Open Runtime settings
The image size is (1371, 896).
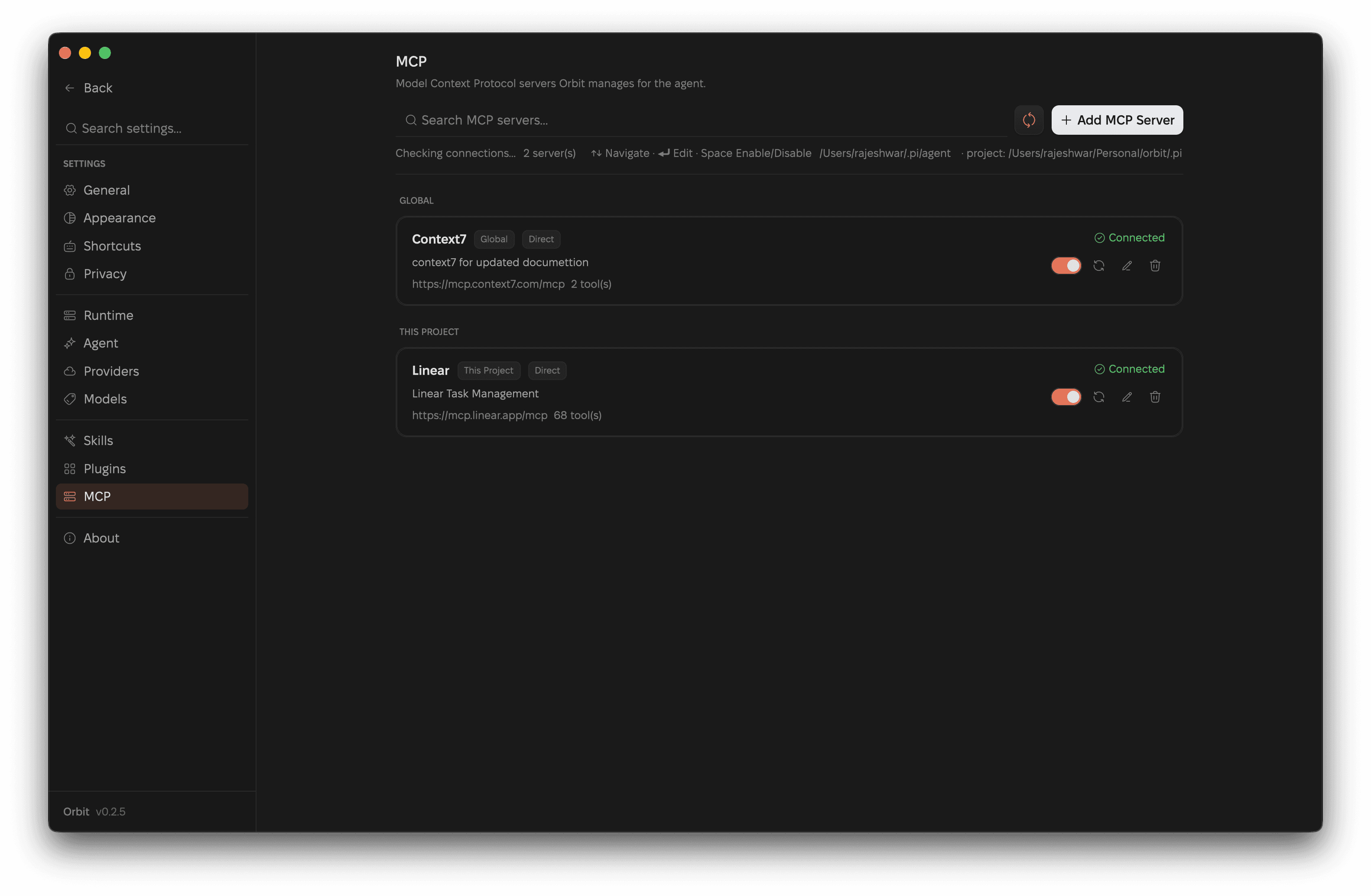click(152, 315)
